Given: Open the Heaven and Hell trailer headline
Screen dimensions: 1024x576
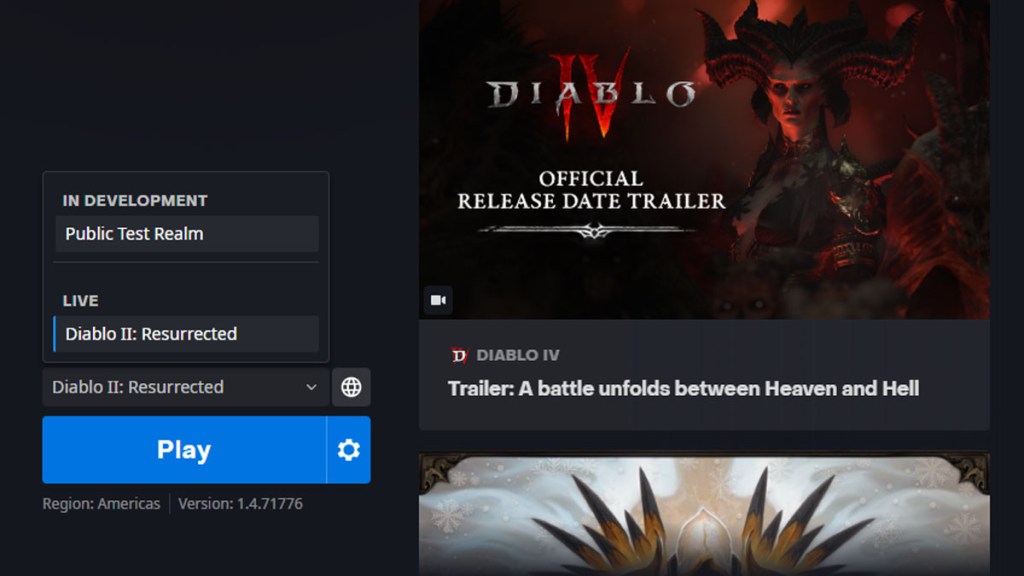Looking at the screenshot, I should [x=683, y=389].
